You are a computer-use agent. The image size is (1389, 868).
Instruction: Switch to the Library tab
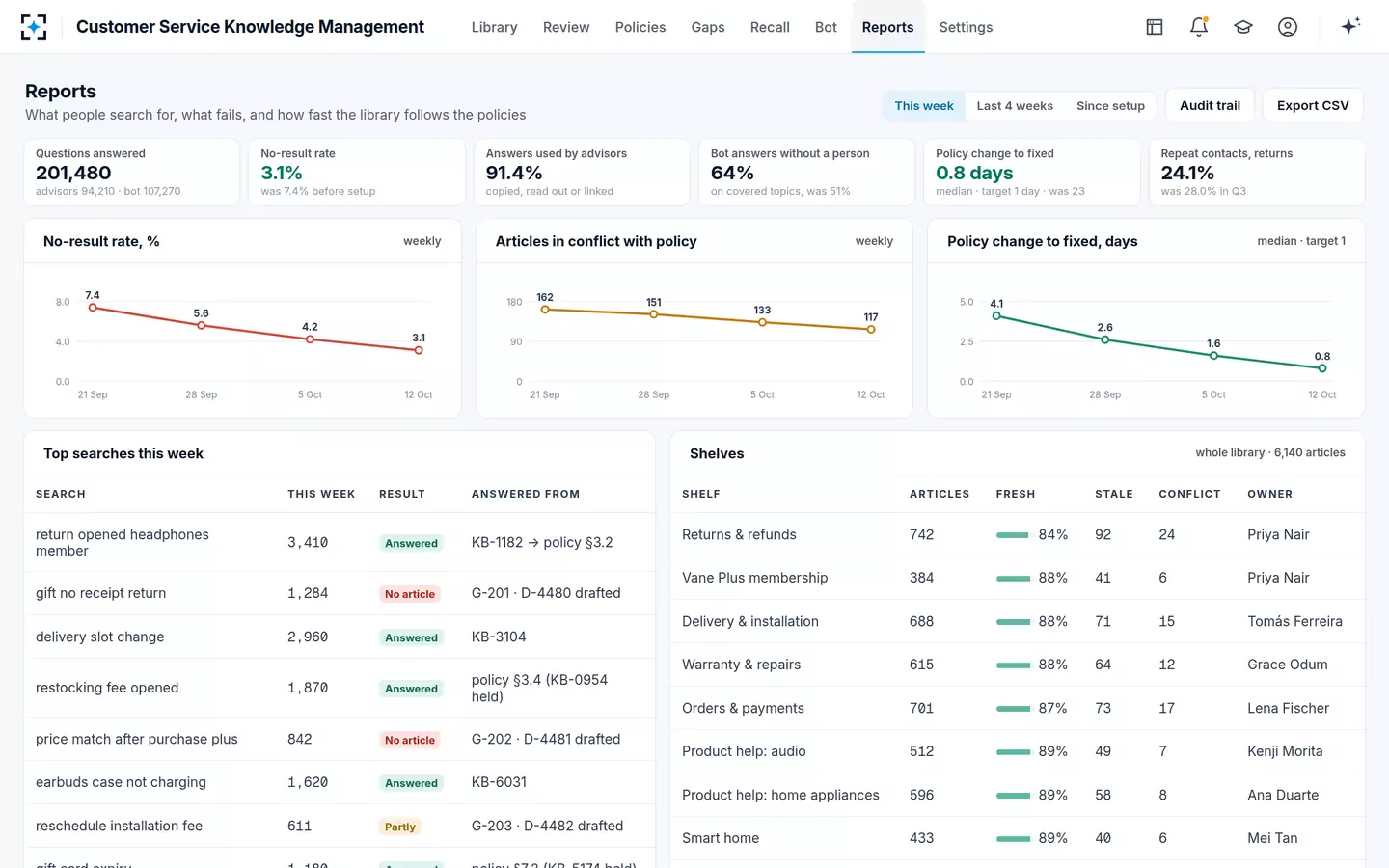[494, 27]
